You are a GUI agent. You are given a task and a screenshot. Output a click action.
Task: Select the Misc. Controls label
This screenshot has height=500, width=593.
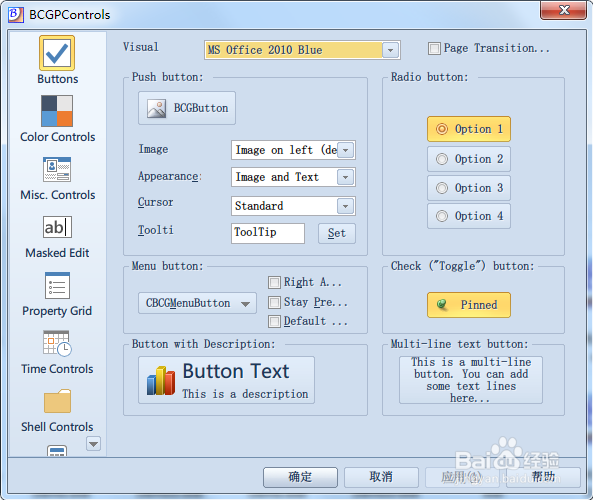coord(57,195)
